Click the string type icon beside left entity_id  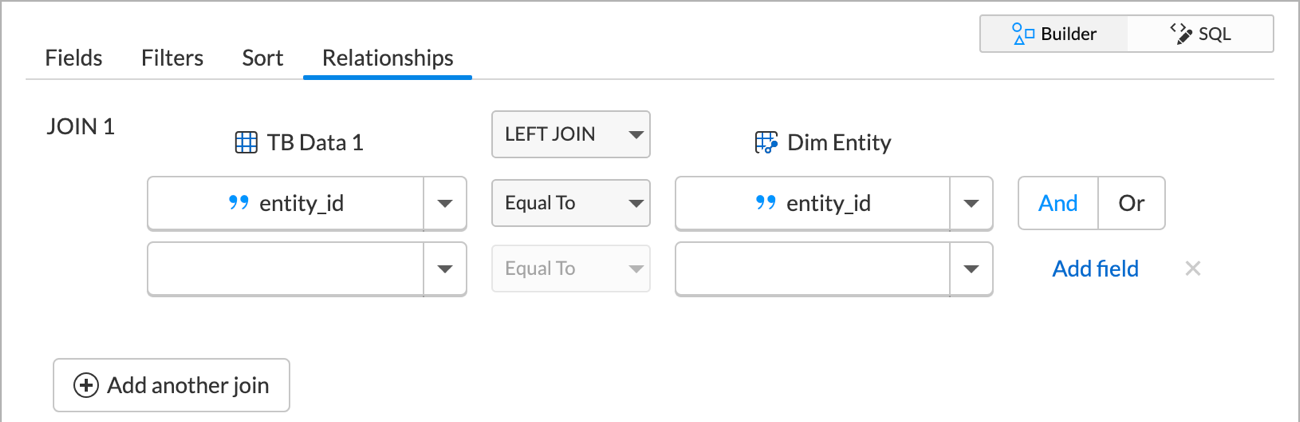pyautogui.click(x=238, y=203)
